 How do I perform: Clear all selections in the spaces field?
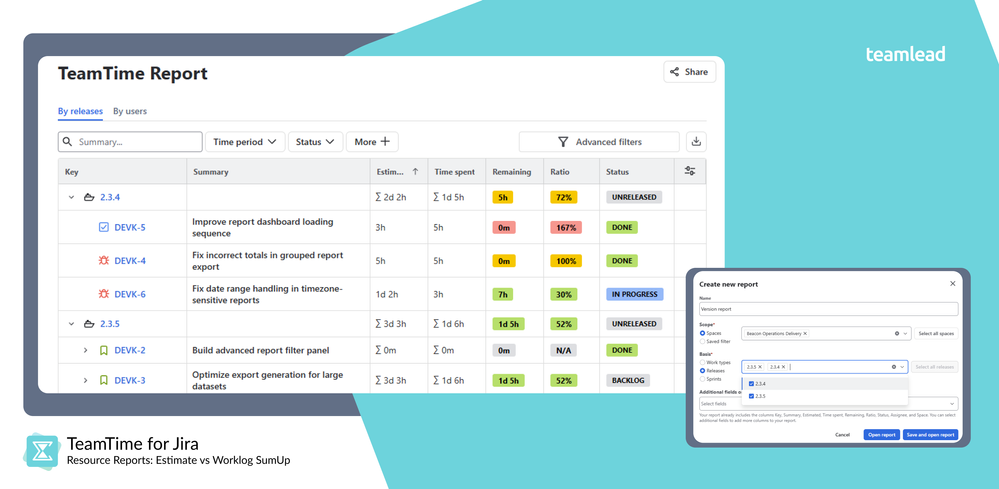coord(897,333)
